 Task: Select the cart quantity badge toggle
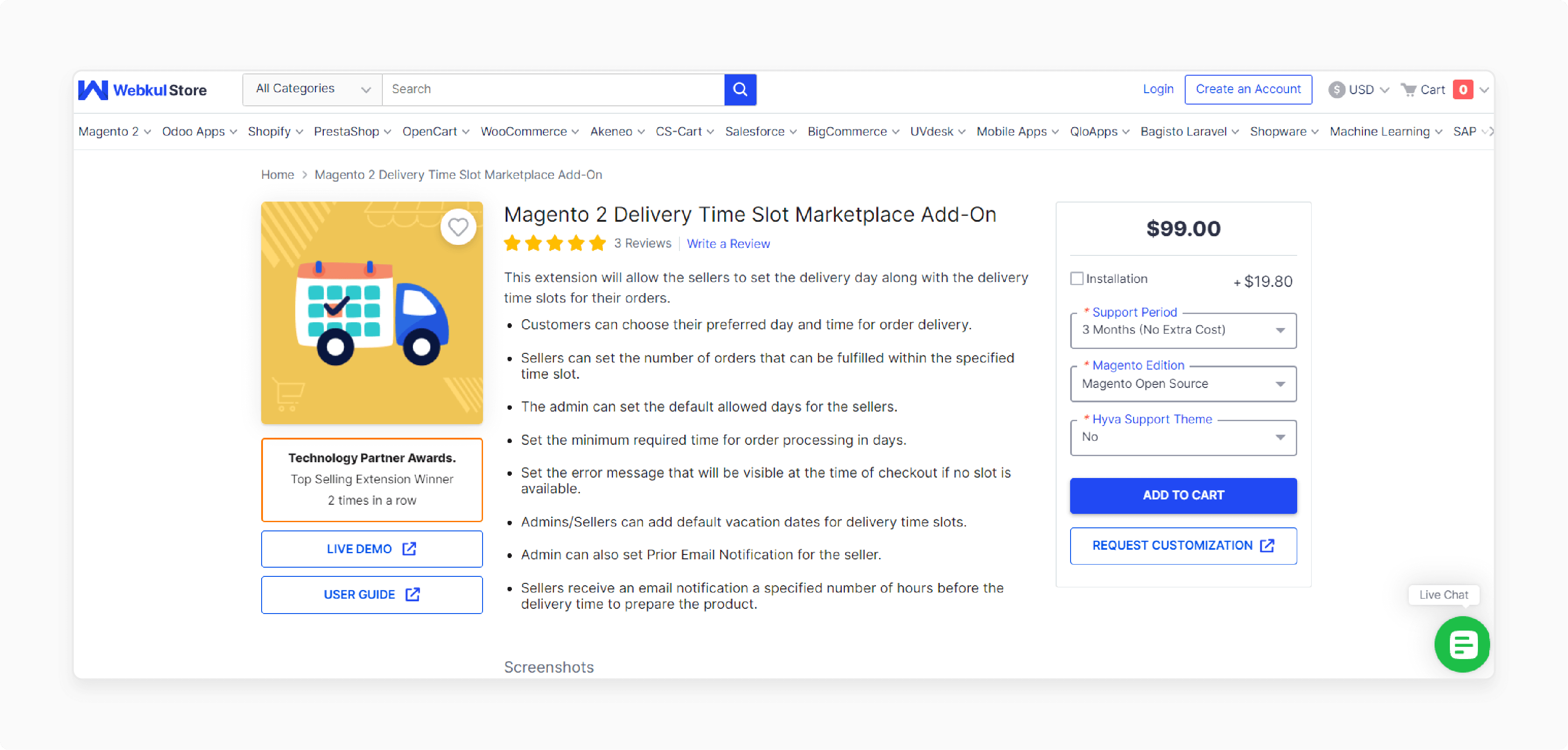pos(1464,89)
